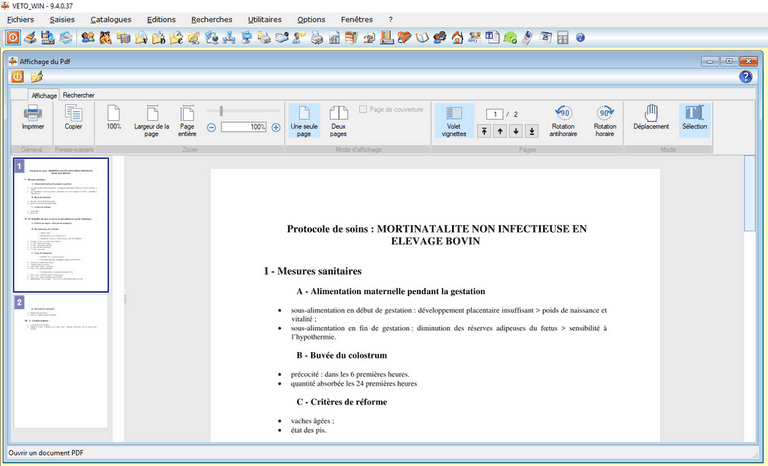Open the Catalogues menu
Viewport: 768px width, 466px height.
111,20
